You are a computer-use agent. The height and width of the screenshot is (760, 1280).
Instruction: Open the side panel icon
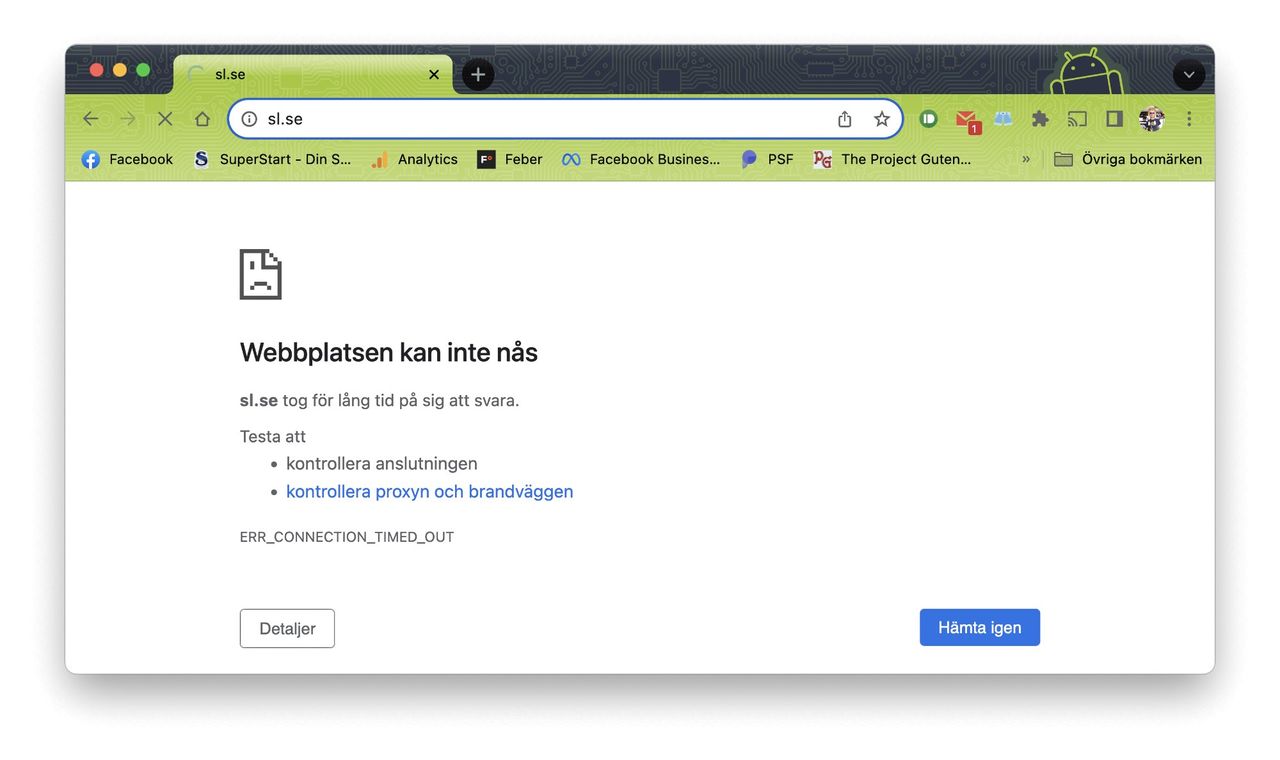(1113, 118)
